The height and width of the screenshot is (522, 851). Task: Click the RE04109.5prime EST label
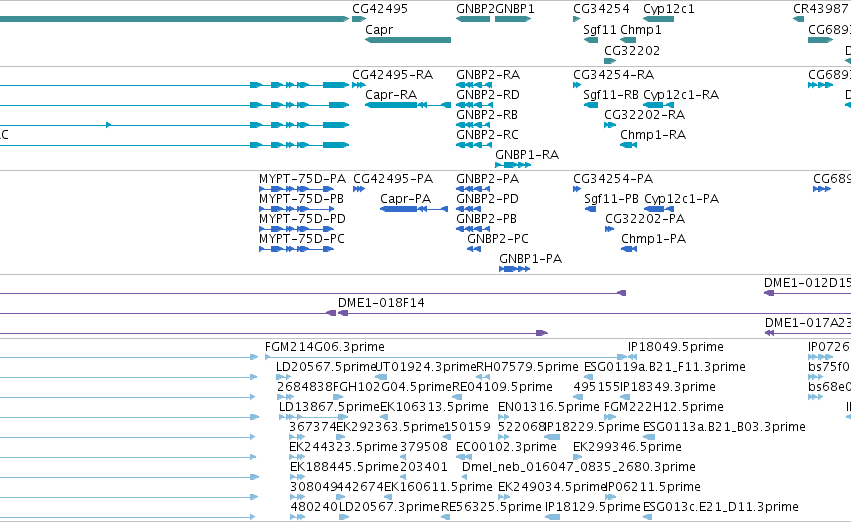(502, 387)
